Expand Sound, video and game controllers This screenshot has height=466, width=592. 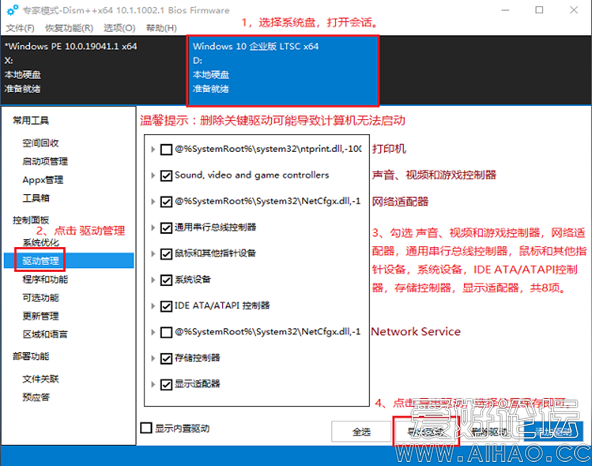pos(153,176)
